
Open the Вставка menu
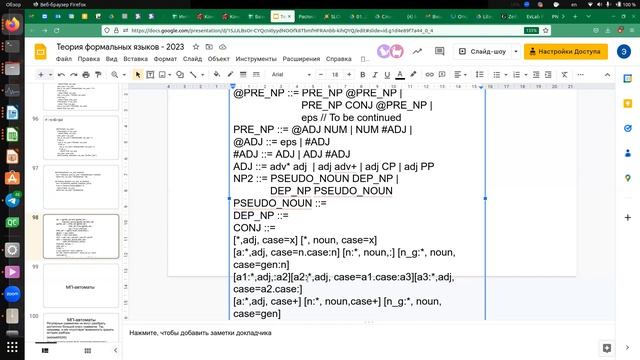(x=136, y=59)
